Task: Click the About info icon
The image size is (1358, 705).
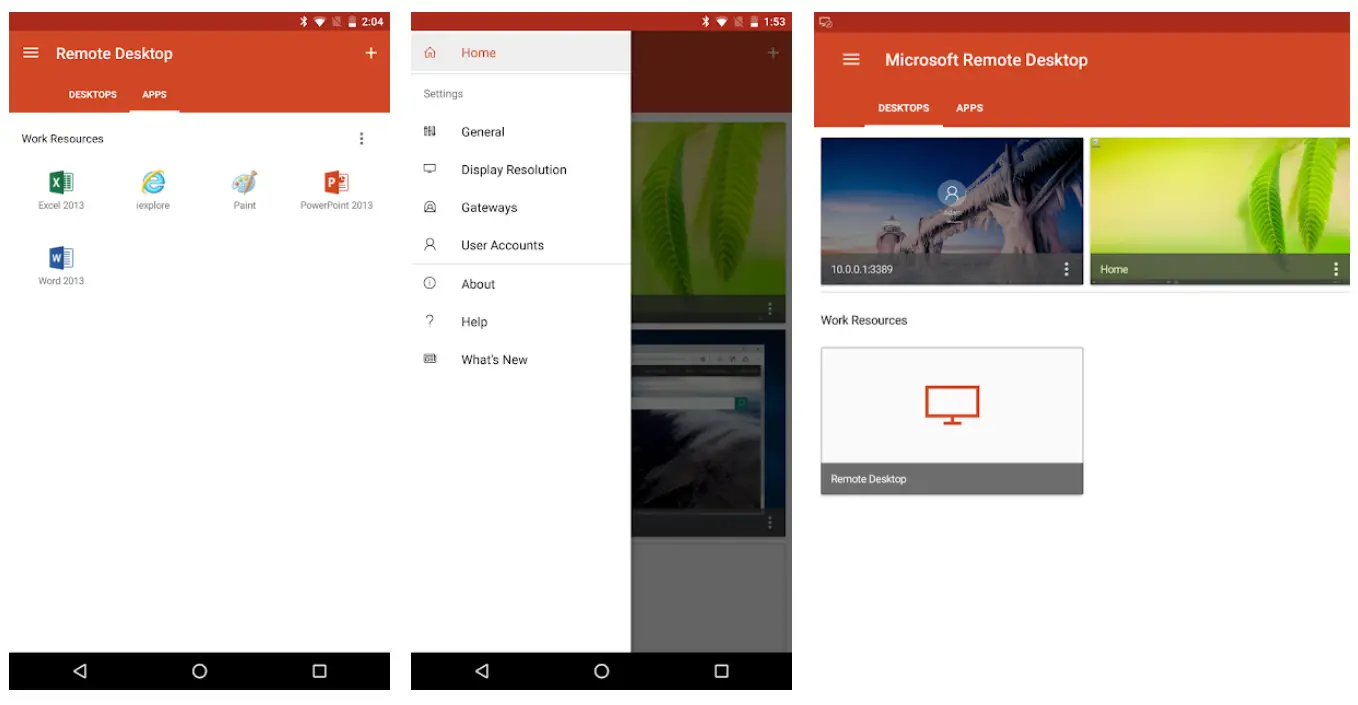Action: point(430,283)
